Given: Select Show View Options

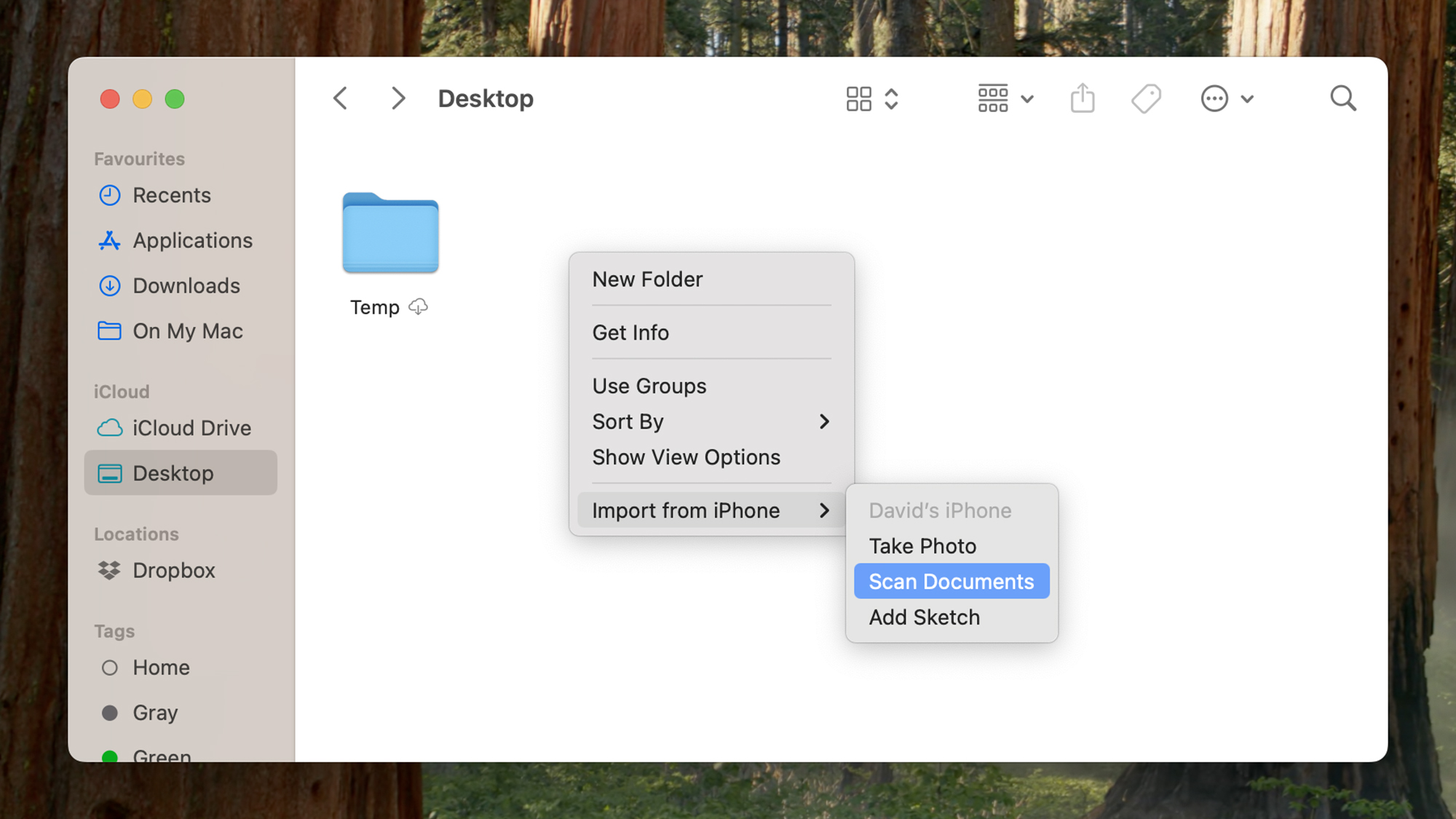Looking at the screenshot, I should click(685, 457).
